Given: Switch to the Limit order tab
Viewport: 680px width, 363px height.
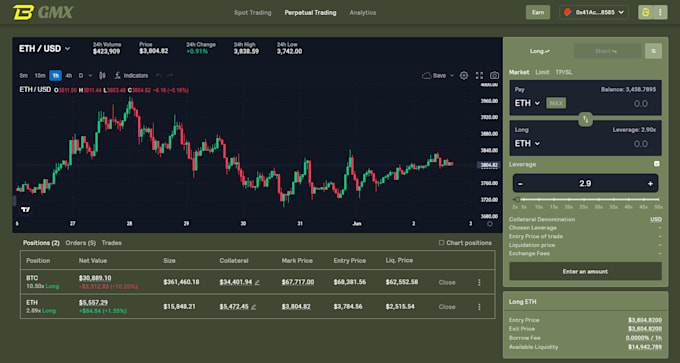Looking at the screenshot, I should click(542, 72).
